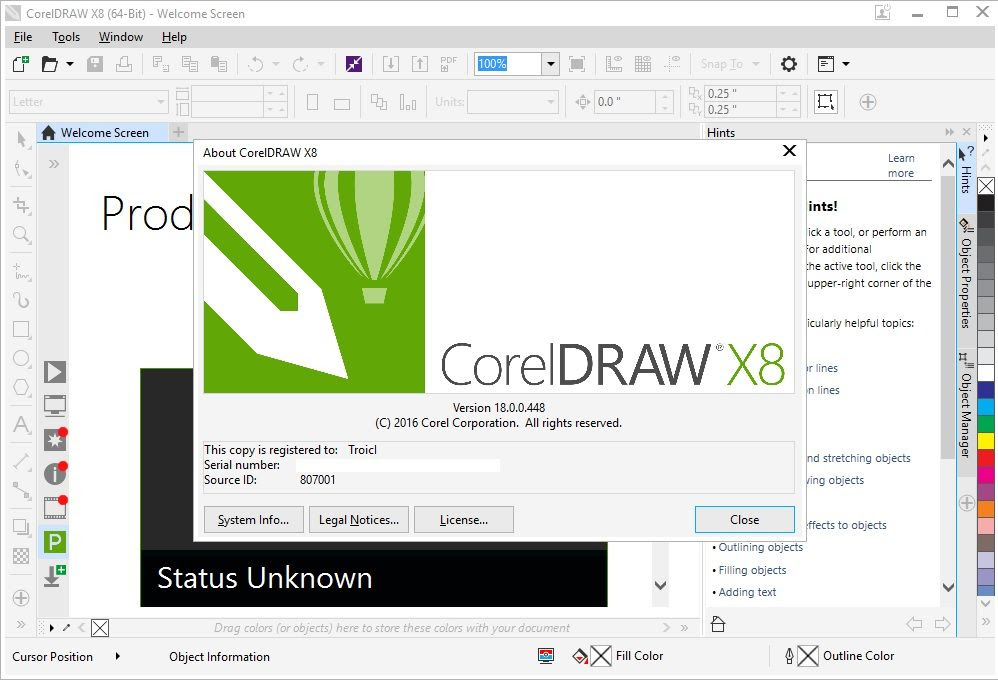Select the Transparency checkerboard tool
Image resolution: width=998 pixels, height=680 pixels.
[x=22, y=556]
